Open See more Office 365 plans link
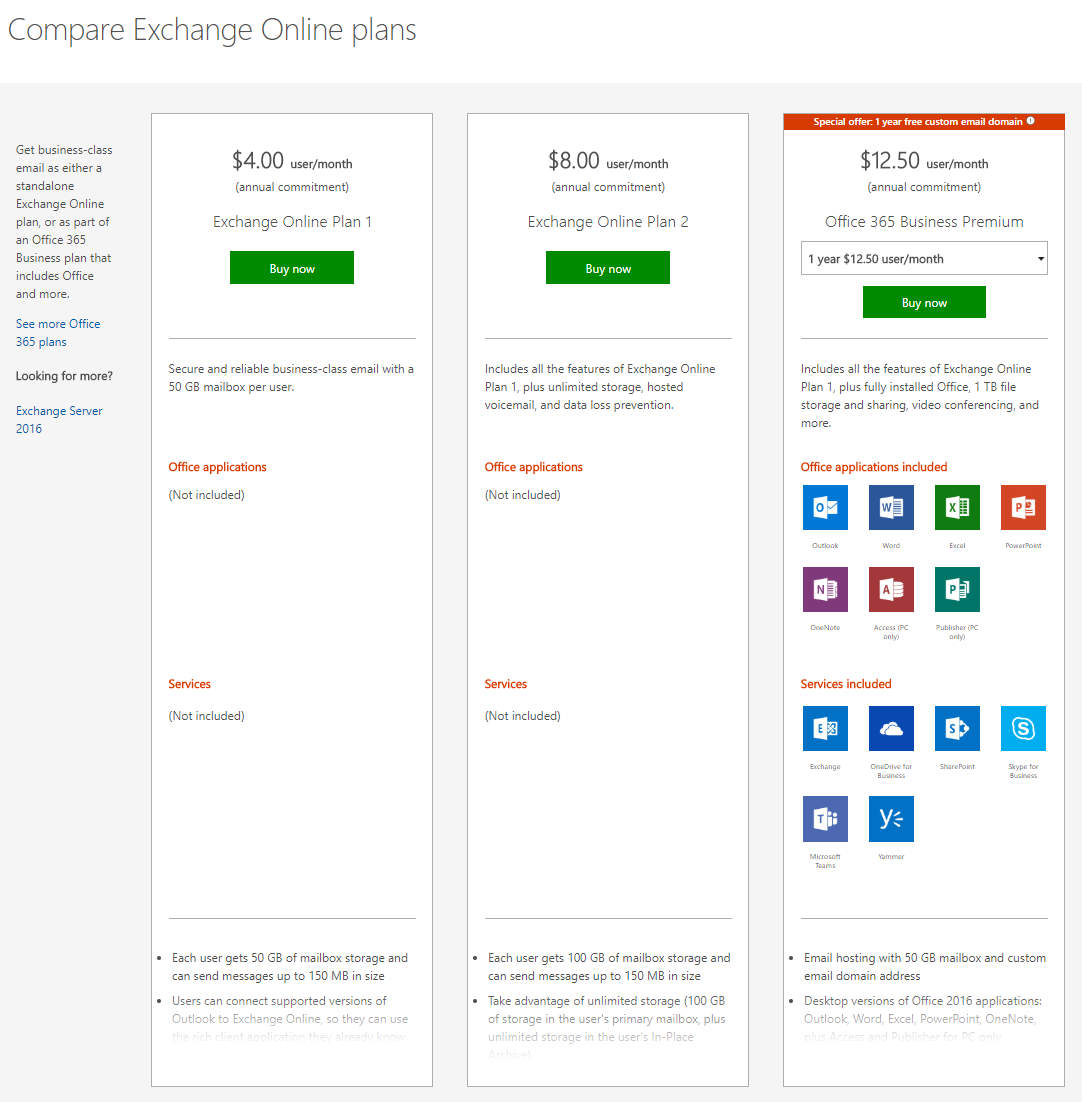Screen dimensions: 1082x1102 tap(58, 333)
